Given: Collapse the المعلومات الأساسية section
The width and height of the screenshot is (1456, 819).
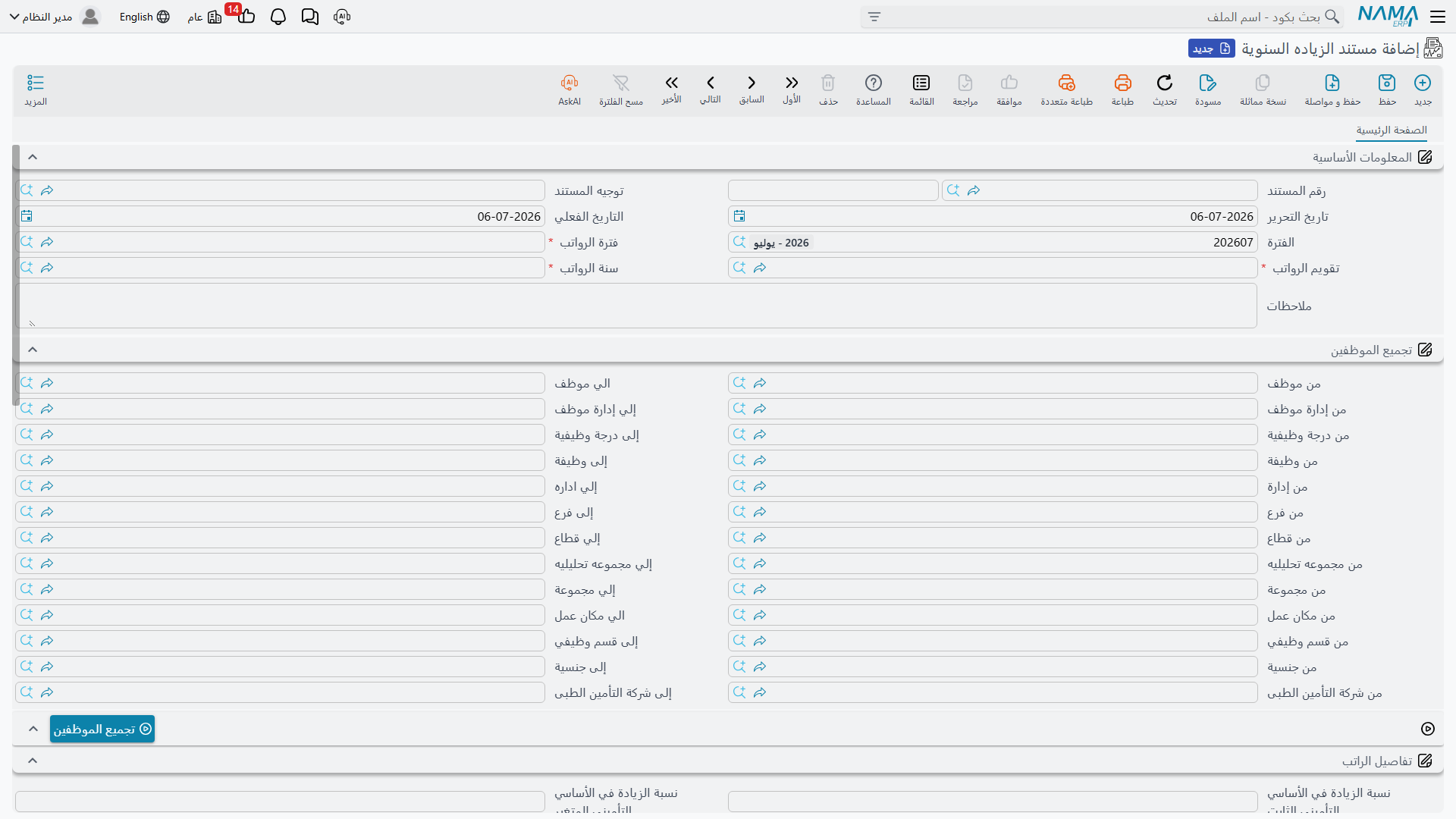Looking at the screenshot, I should pos(33,157).
